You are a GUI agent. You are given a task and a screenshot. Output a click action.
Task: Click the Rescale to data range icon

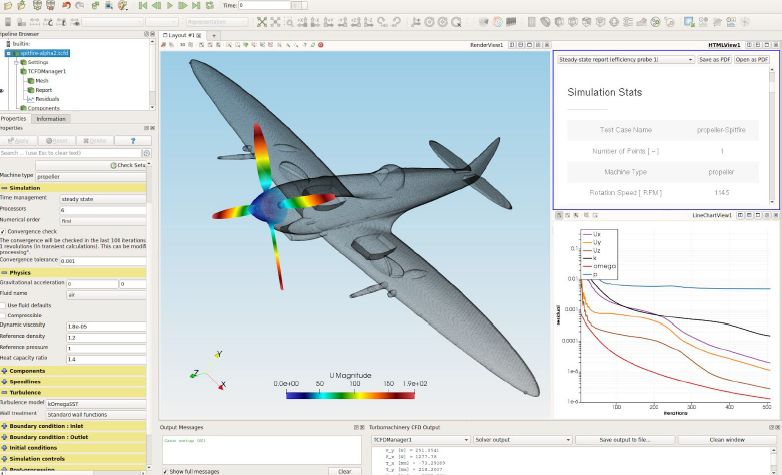click(35, 21)
